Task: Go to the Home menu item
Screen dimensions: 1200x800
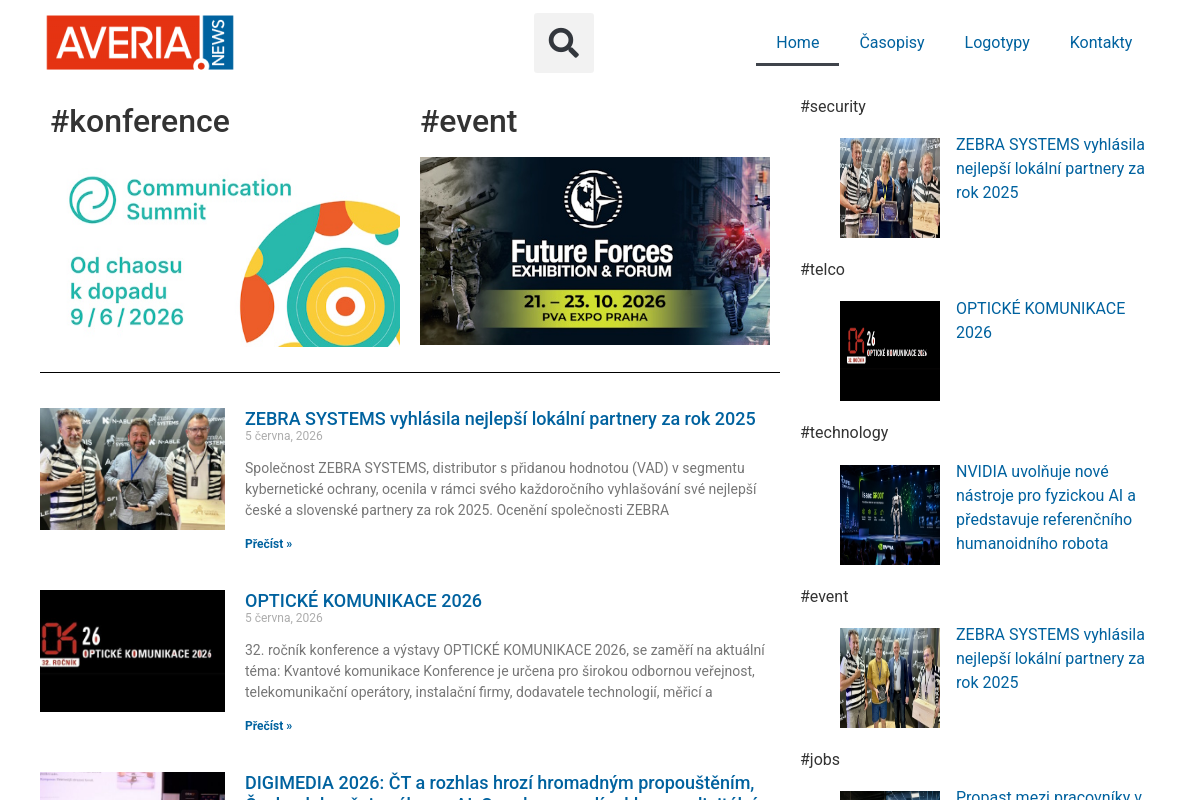Action: 797,42
